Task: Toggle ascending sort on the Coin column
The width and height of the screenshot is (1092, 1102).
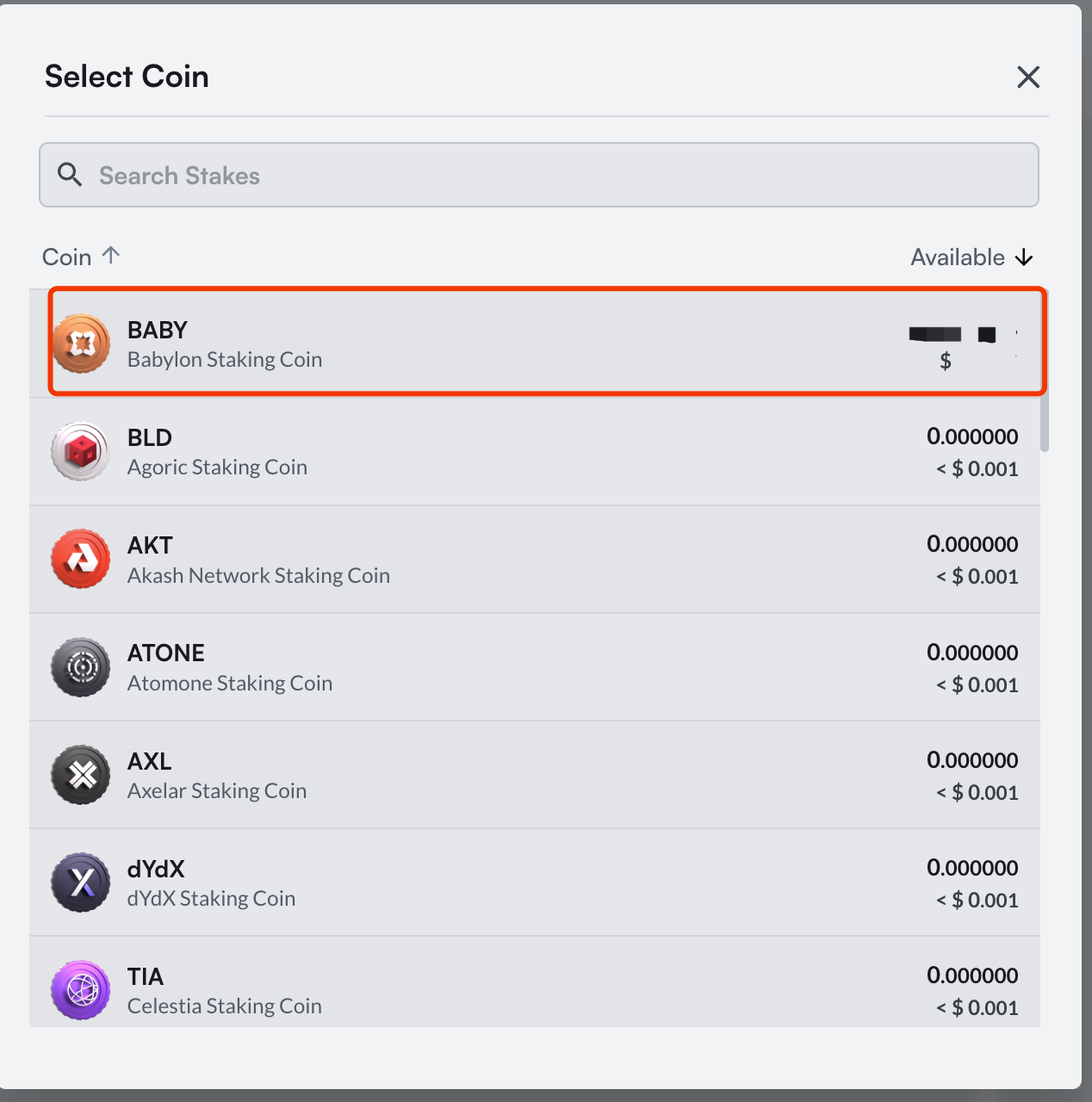Action: 82,257
